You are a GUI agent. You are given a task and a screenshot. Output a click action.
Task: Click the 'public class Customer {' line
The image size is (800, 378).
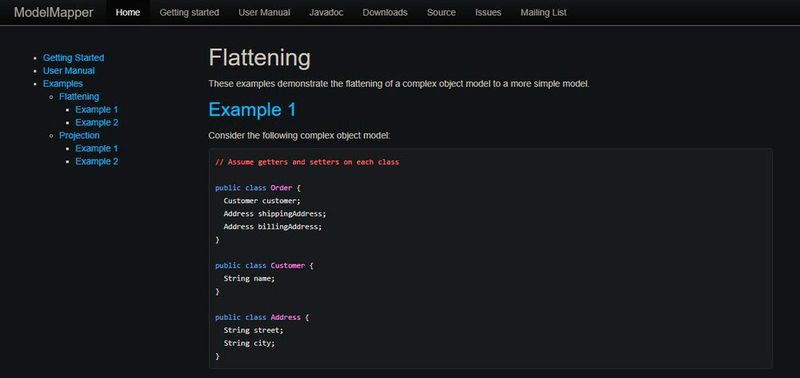(264, 266)
